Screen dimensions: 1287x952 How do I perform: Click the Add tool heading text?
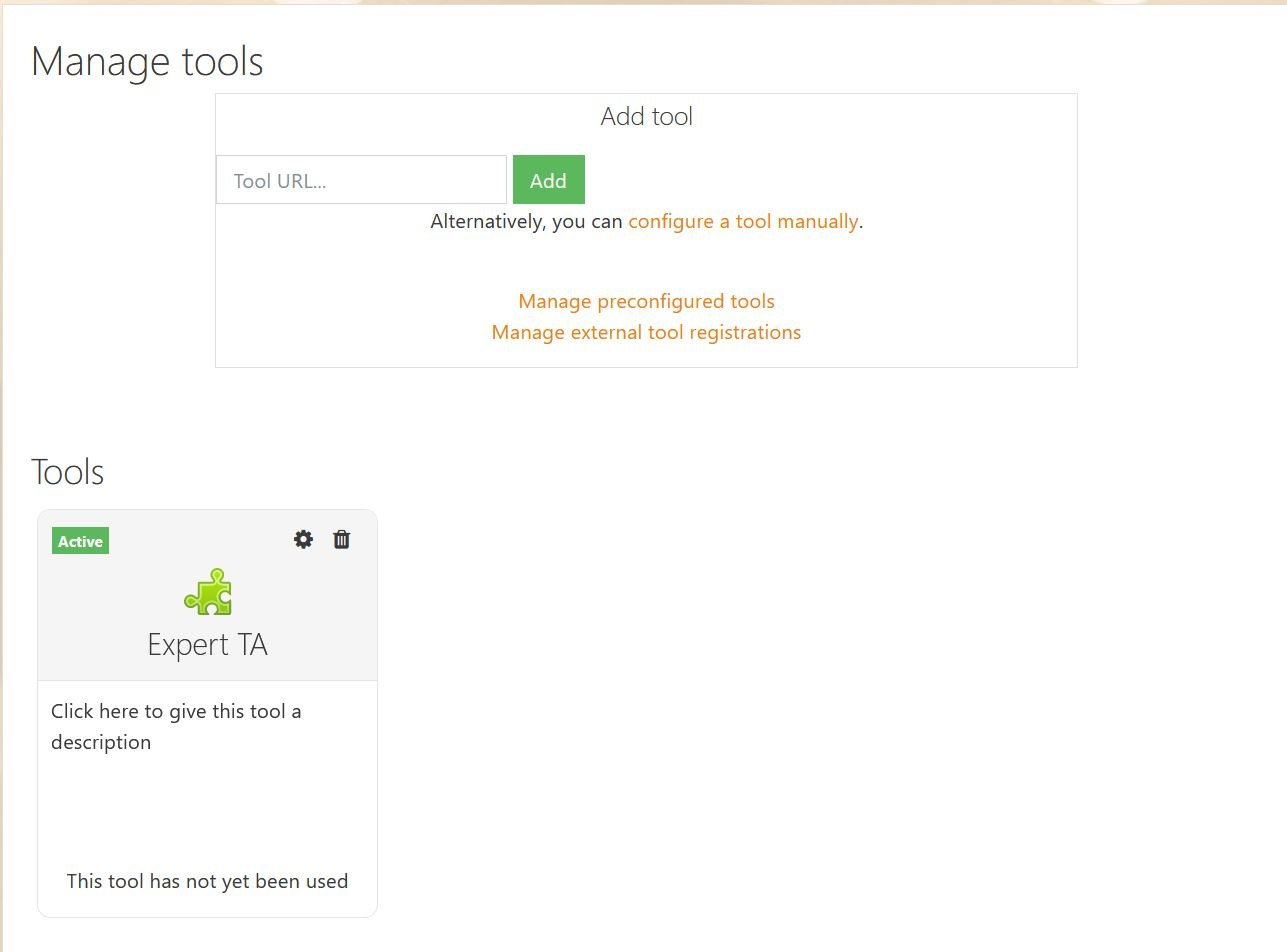click(x=646, y=116)
